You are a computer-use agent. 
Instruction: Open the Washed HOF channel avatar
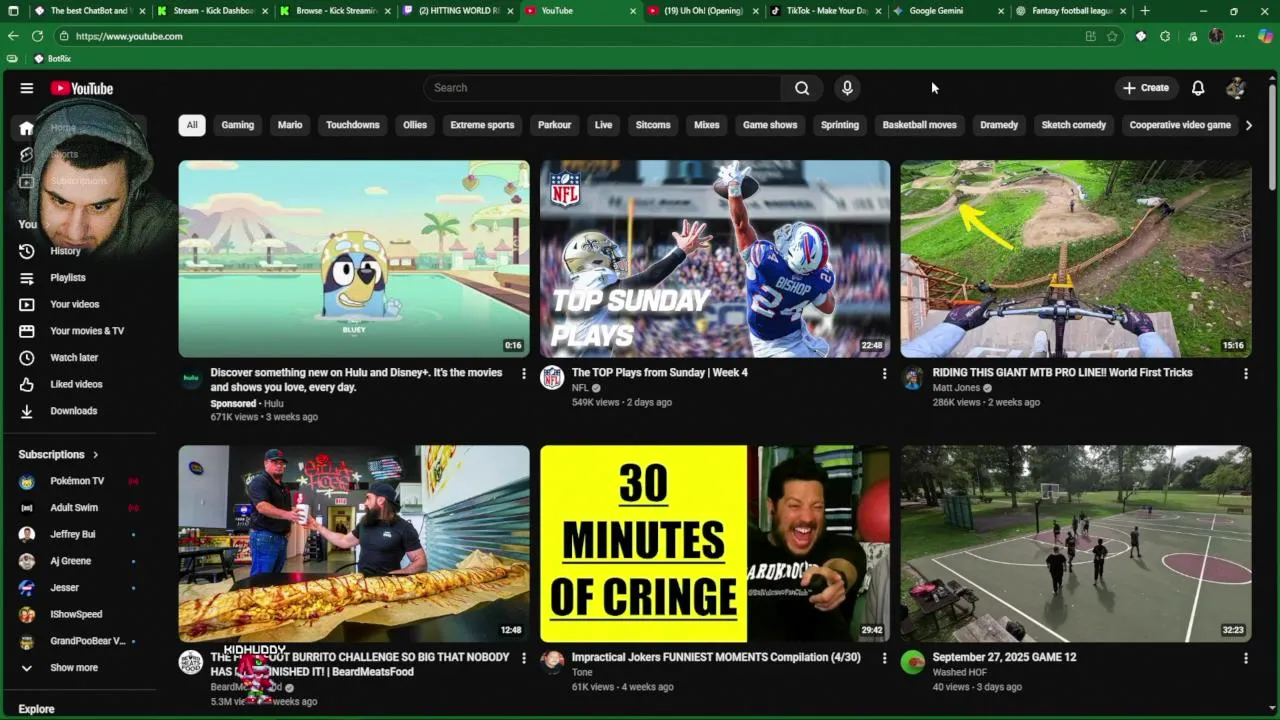913,662
